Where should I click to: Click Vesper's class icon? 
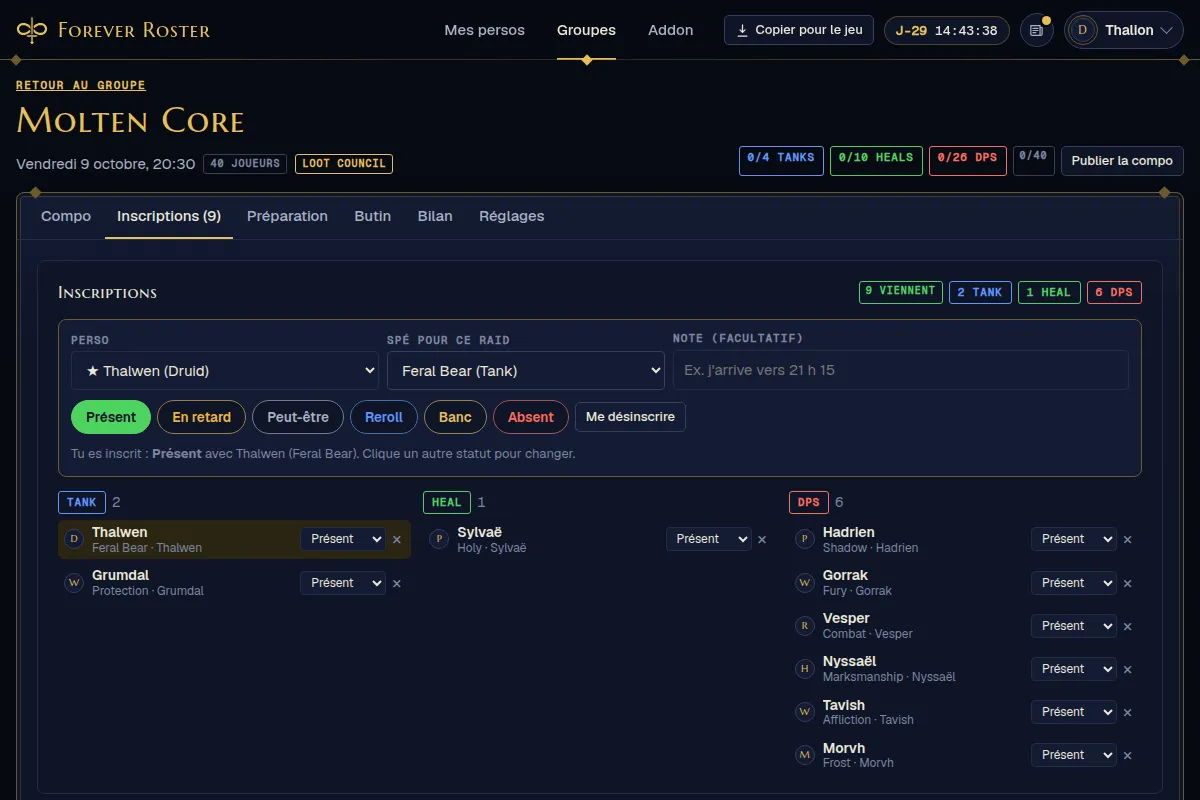click(x=805, y=626)
